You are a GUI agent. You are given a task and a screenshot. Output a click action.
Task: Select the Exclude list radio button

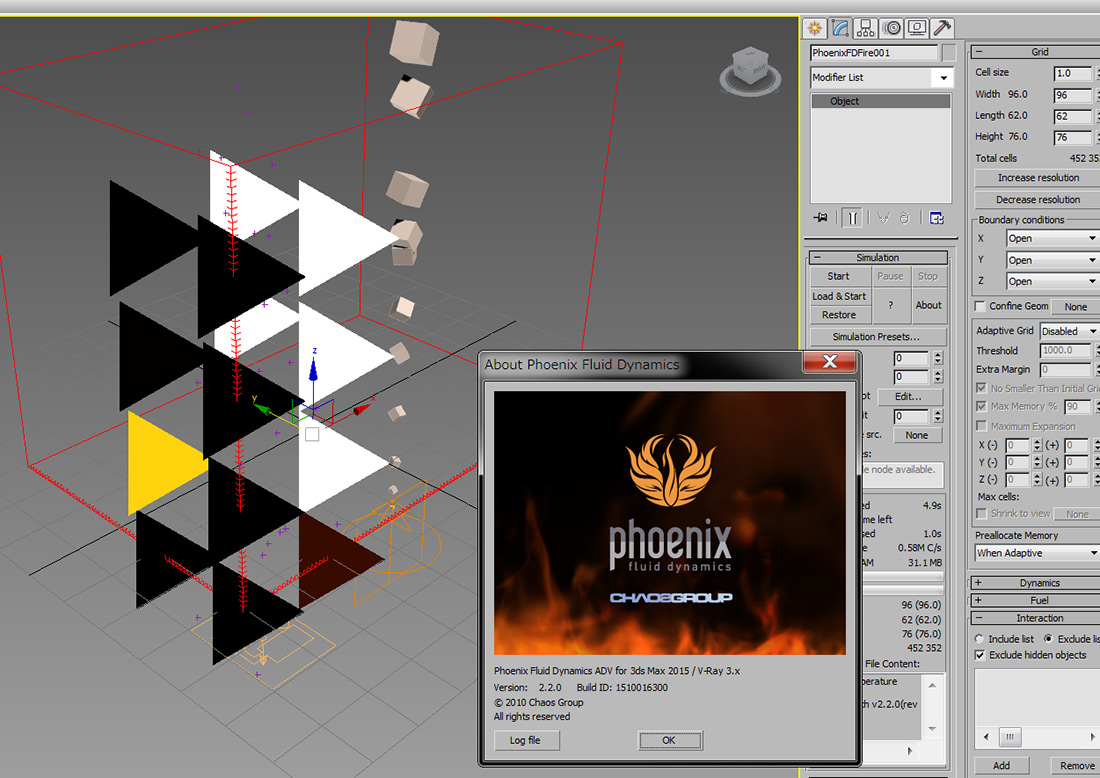[1048, 639]
